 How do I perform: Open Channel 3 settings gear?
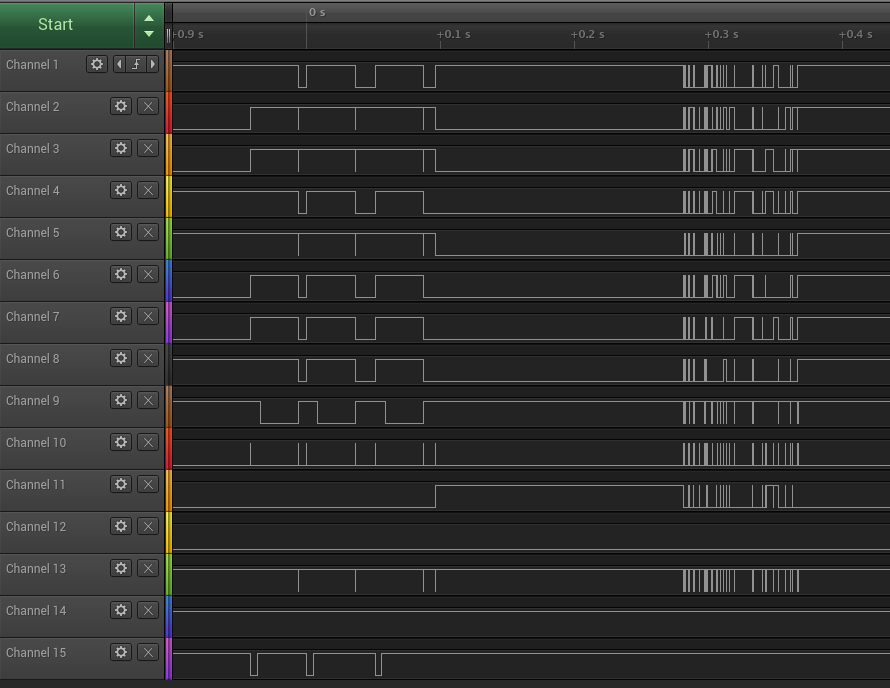pos(121,148)
